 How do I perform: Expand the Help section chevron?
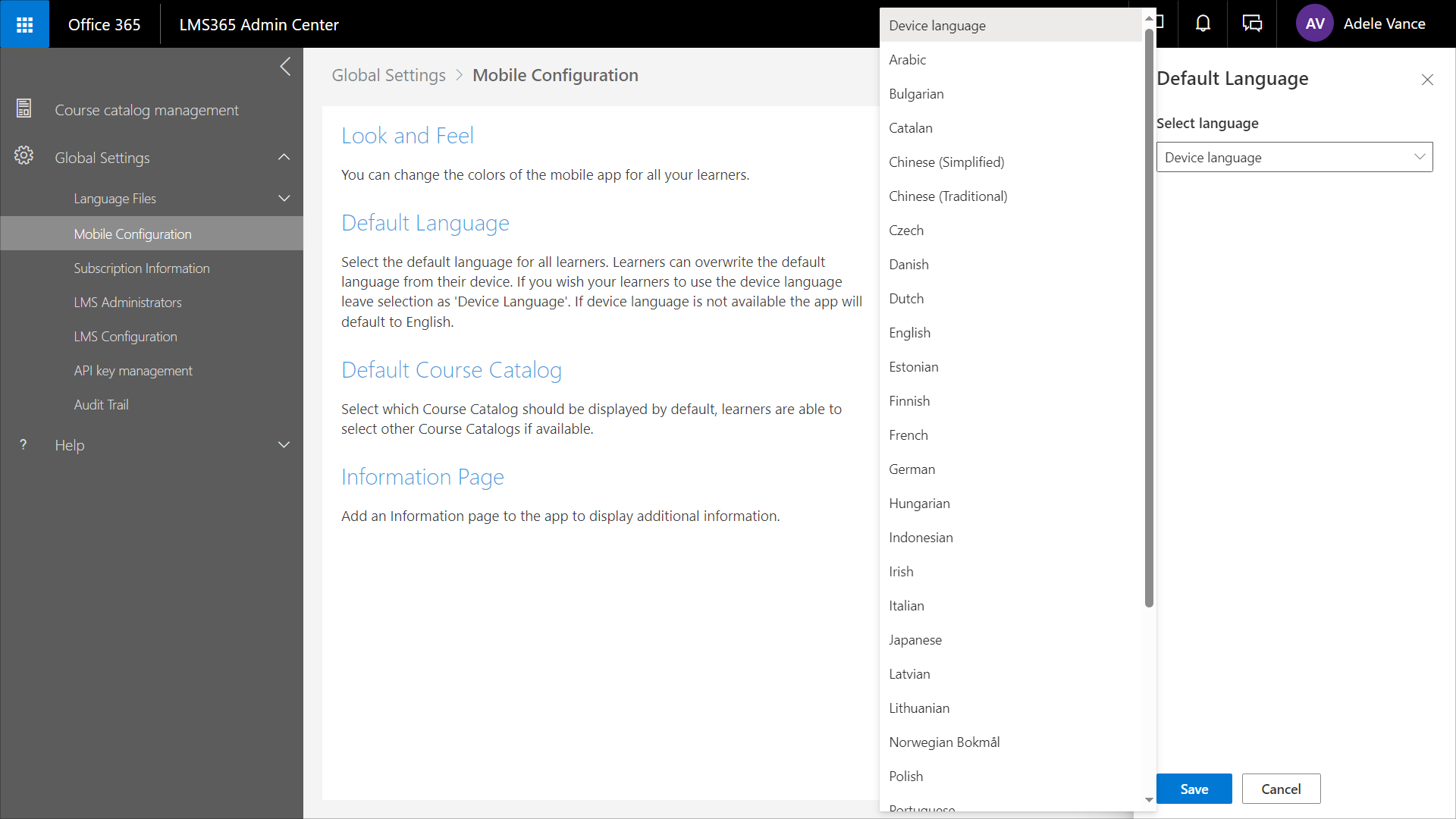coord(284,445)
